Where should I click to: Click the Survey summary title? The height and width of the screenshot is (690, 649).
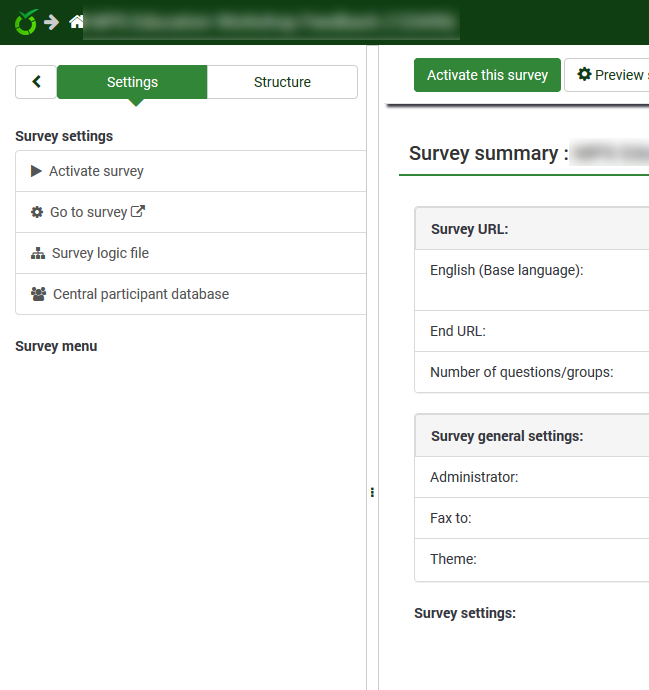pos(488,153)
